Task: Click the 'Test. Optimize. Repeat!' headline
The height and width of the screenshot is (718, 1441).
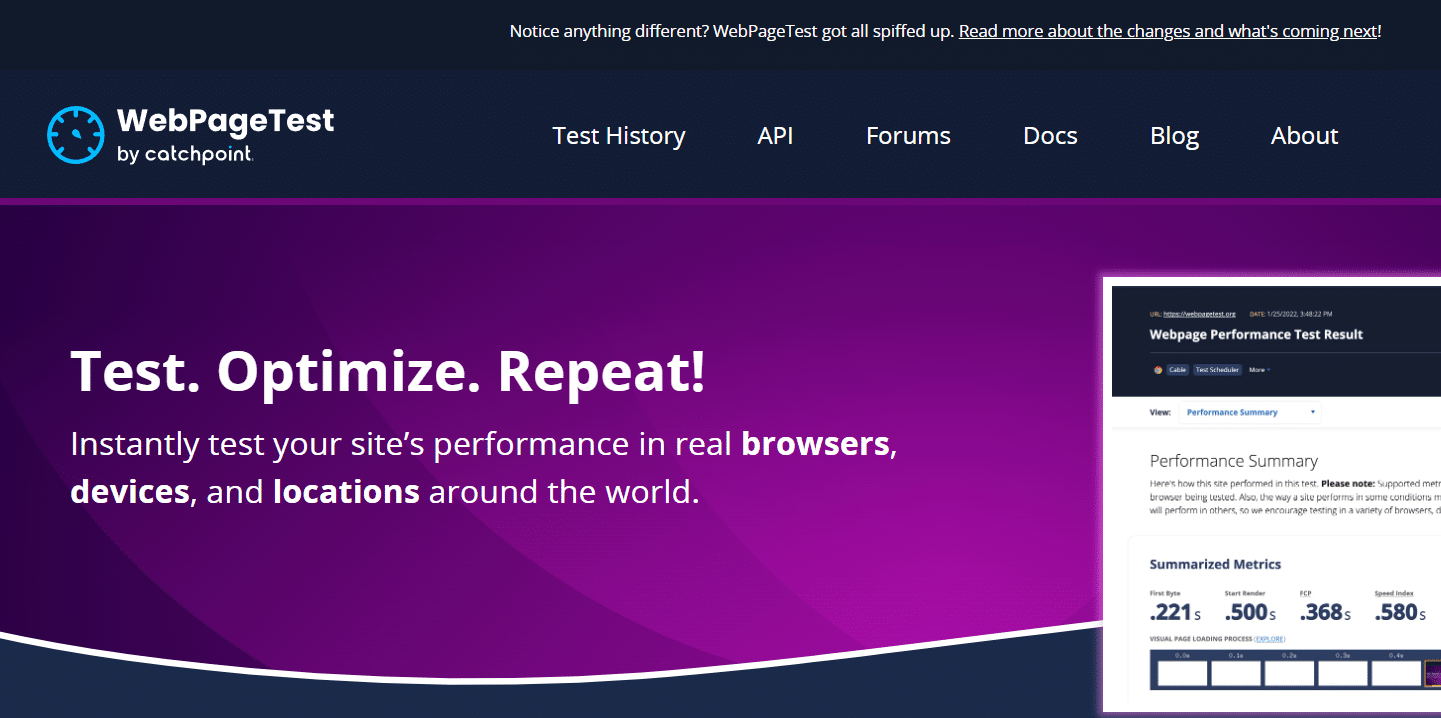Action: [388, 371]
